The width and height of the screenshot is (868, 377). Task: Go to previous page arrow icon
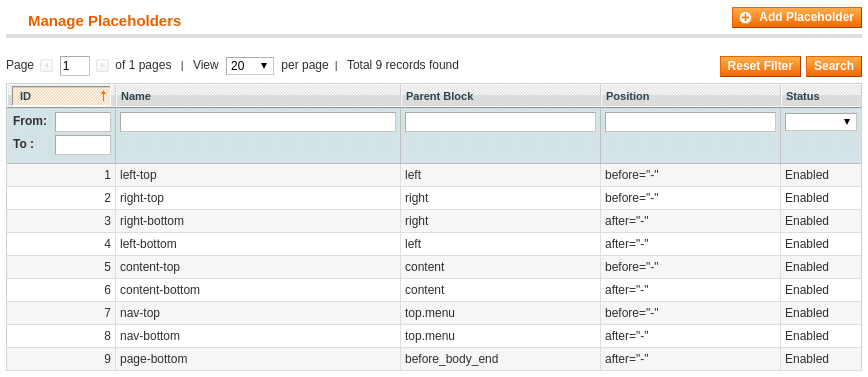[46, 66]
